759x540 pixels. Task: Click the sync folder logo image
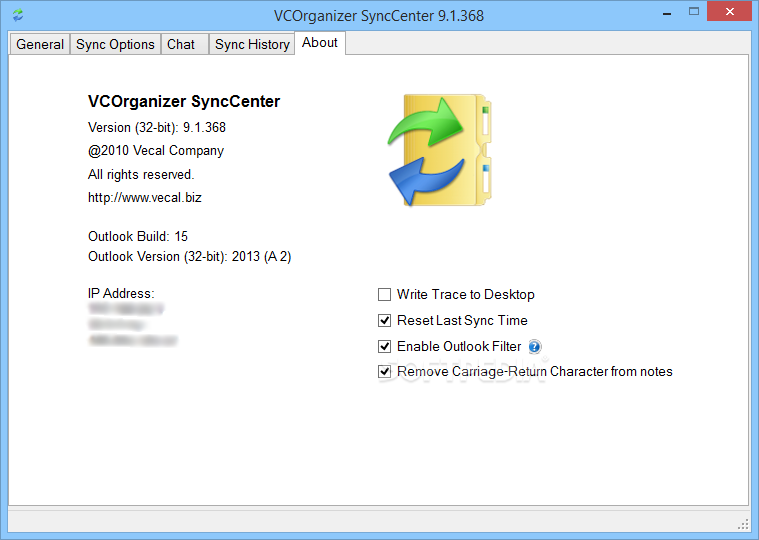click(x=440, y=150)
